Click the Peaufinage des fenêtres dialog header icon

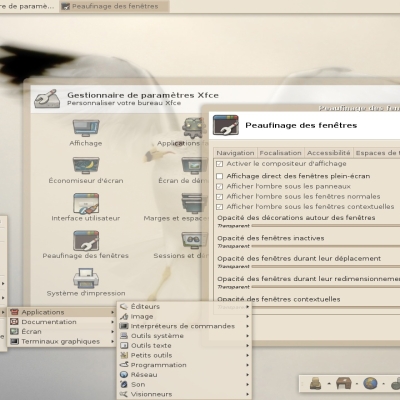click(226, 125)
